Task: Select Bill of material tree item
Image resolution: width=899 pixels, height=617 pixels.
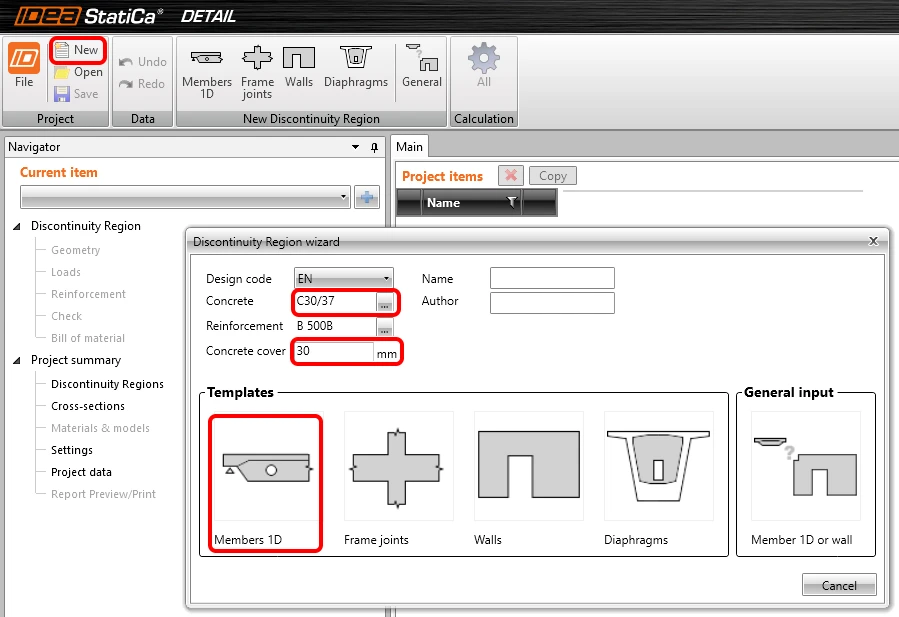Action: click(x=88, y=338)
